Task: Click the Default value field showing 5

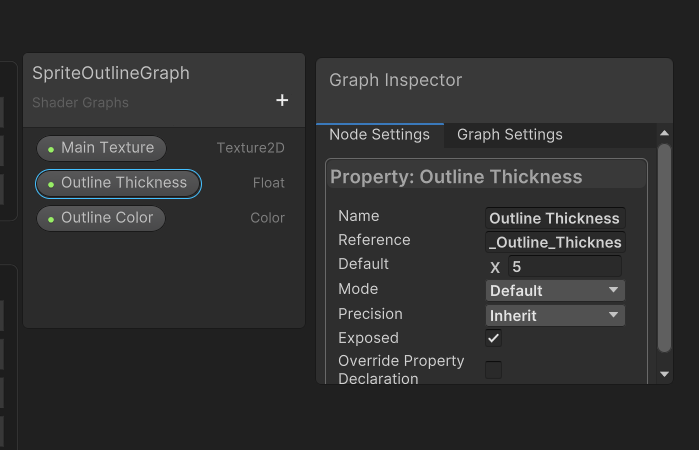Action: coord(564,267)
